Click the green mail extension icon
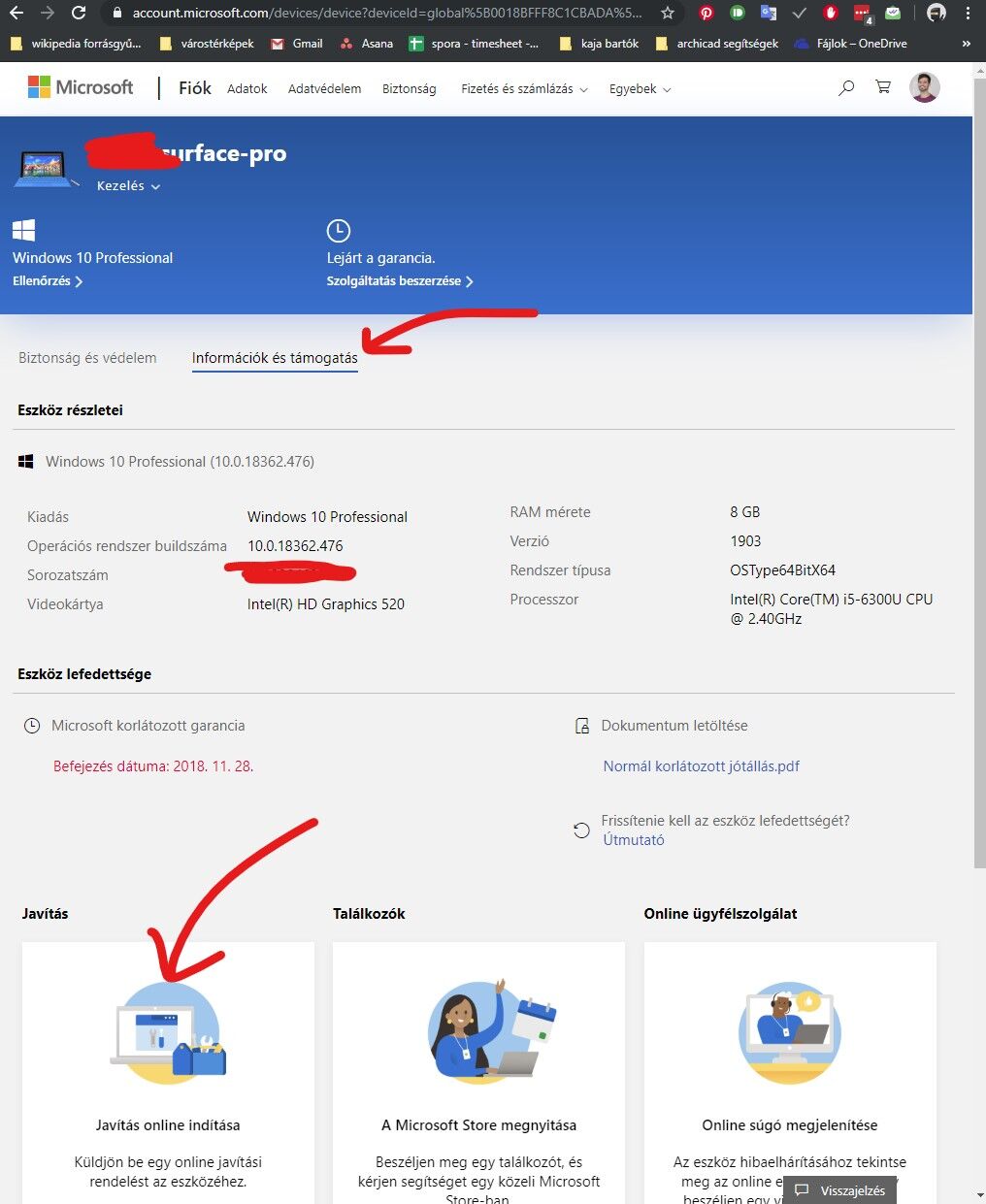Image resolution: width=986 pixels, height=1204 pixels. pos(893,14)
